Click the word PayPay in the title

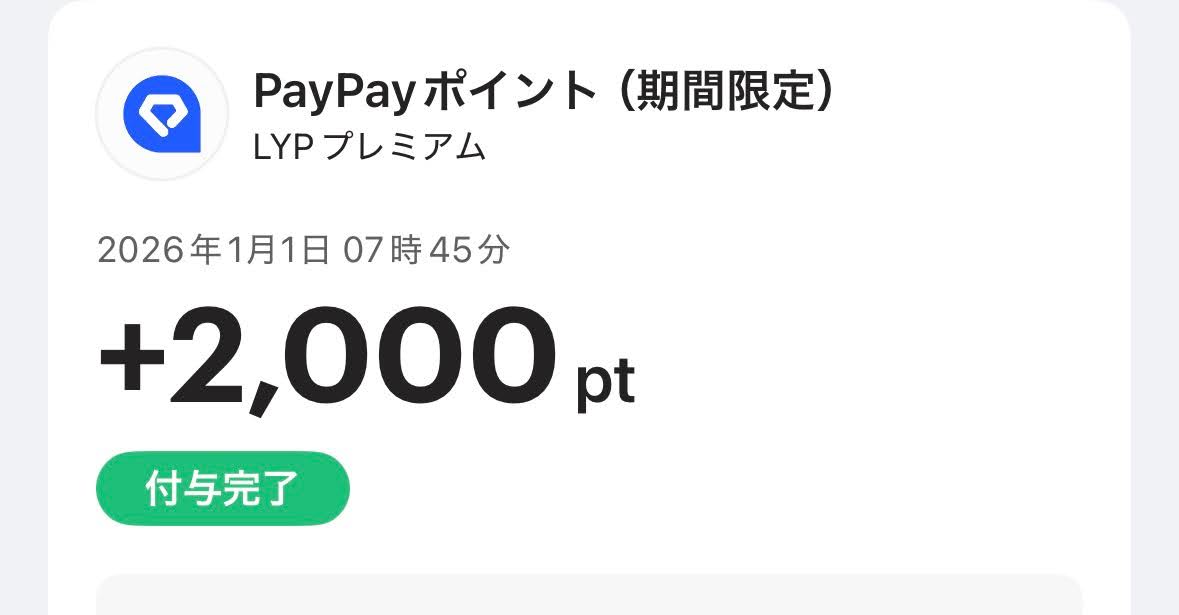coord(334,92)
